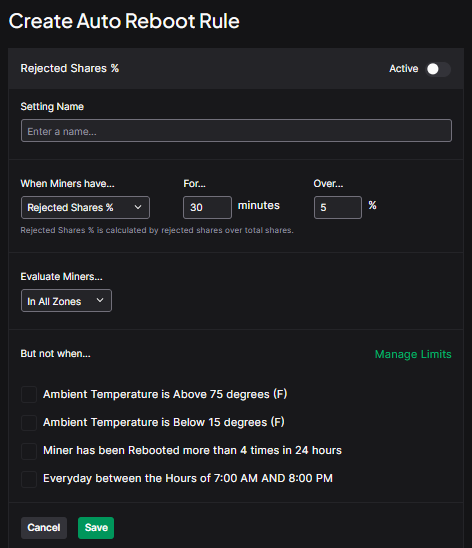
Task: Click the Create Auto Reboot Rule title
Action: tap(124, 21)
